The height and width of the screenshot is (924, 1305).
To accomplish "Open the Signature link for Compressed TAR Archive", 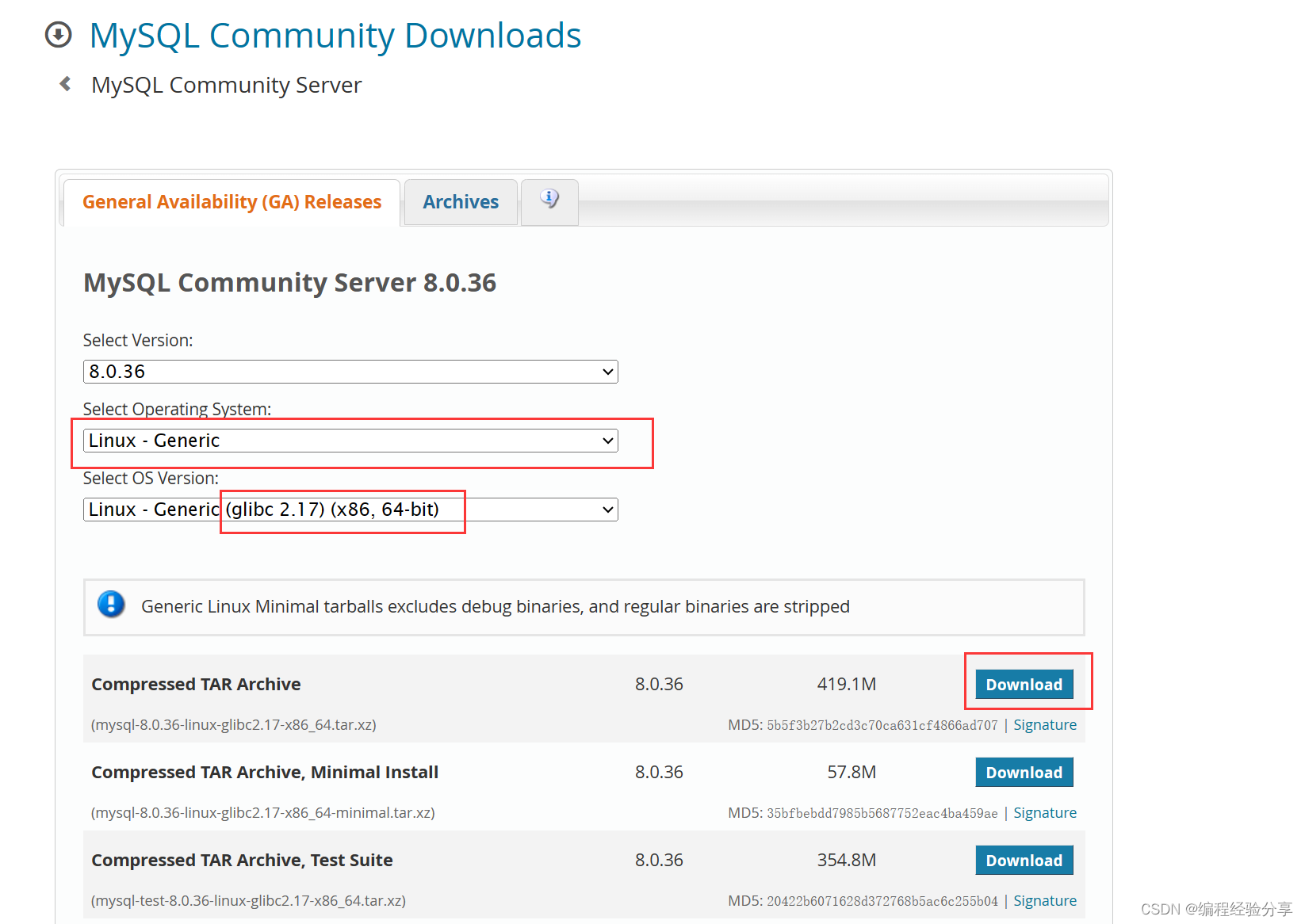I will click(1045, 724).
